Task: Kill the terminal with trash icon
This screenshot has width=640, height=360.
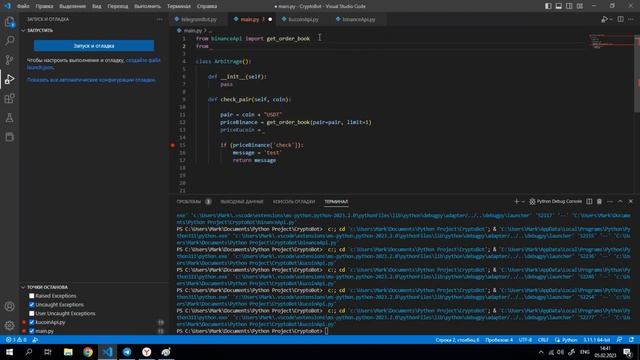Action: point(599,202)
